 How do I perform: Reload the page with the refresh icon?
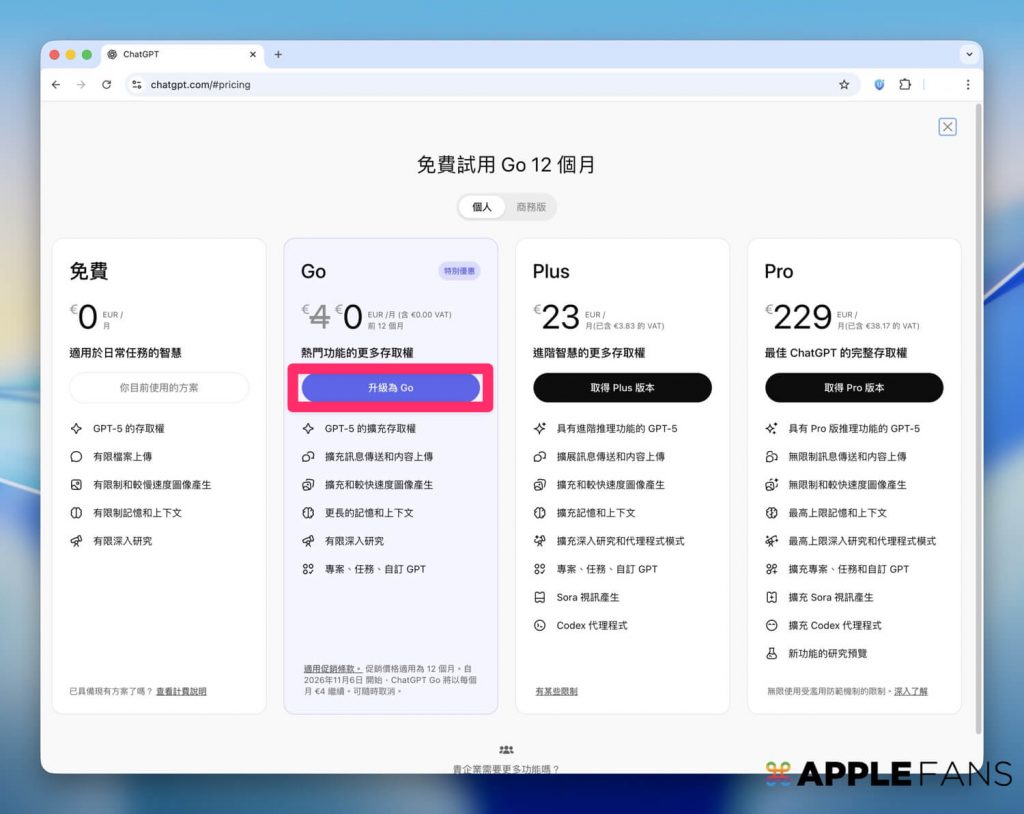[x=106, y=85]
